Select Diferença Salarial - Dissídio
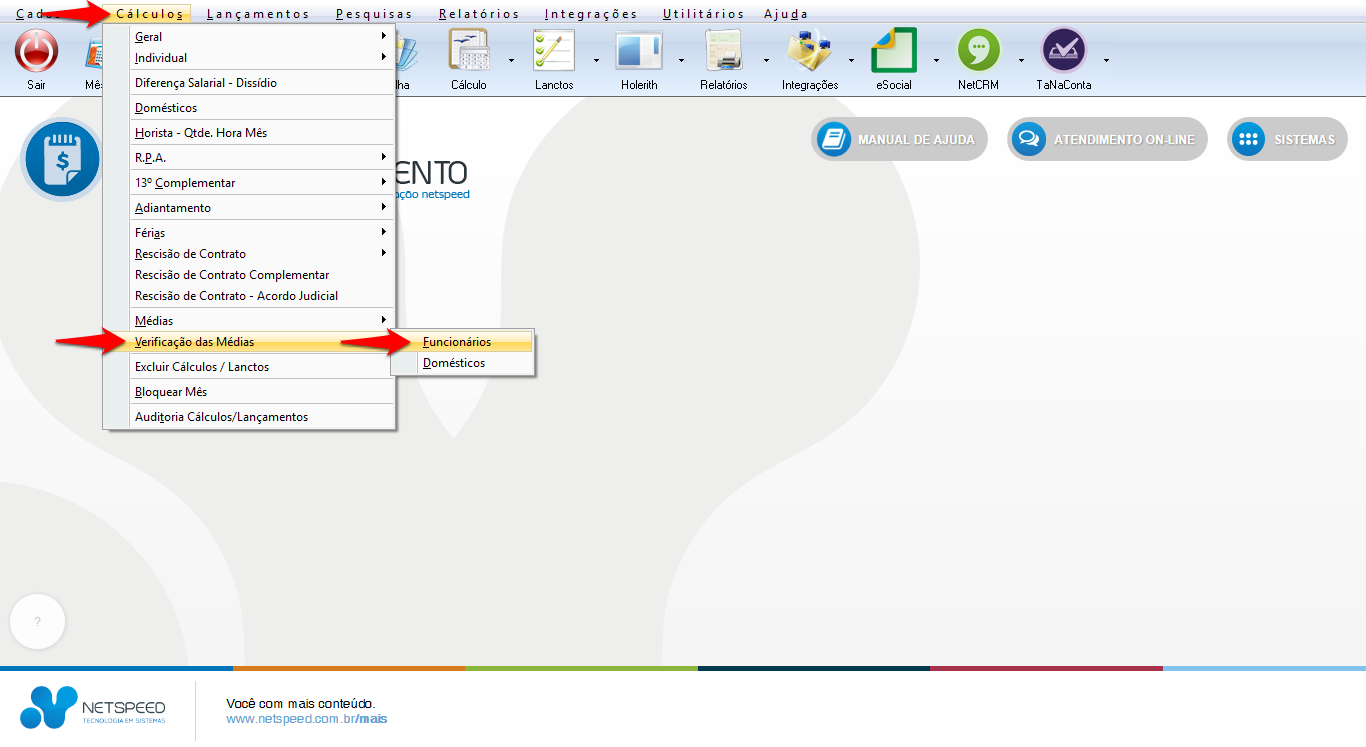1366x747 pixels. point(250,83)
